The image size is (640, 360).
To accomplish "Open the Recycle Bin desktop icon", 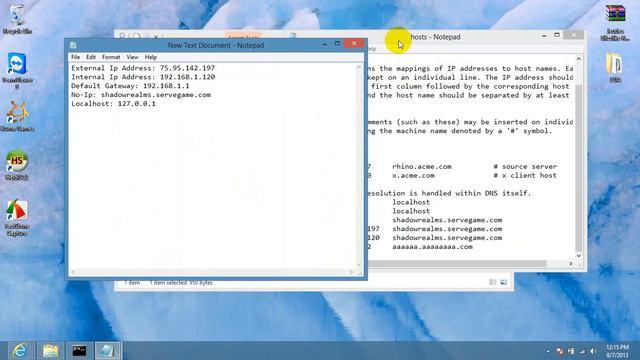I will (17, 19).
